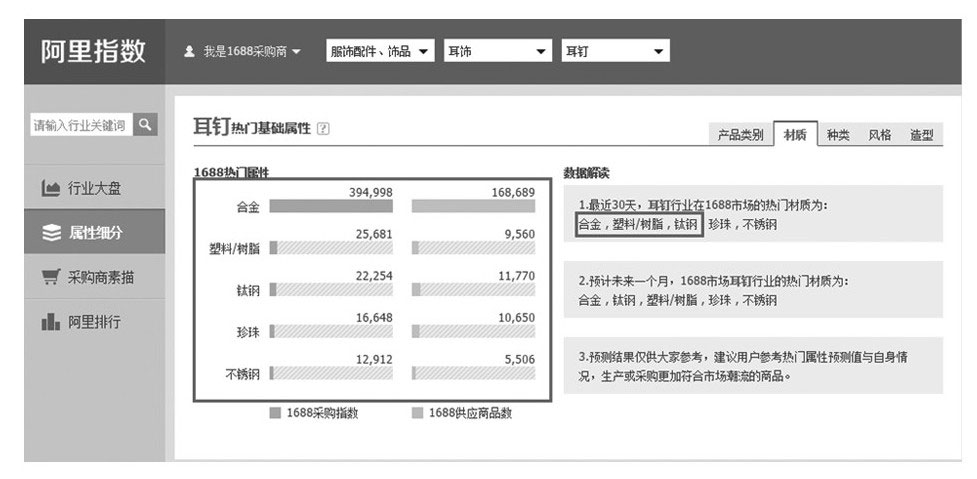Click insight 1 about 最近30天 hot materials

pos(753,214)
